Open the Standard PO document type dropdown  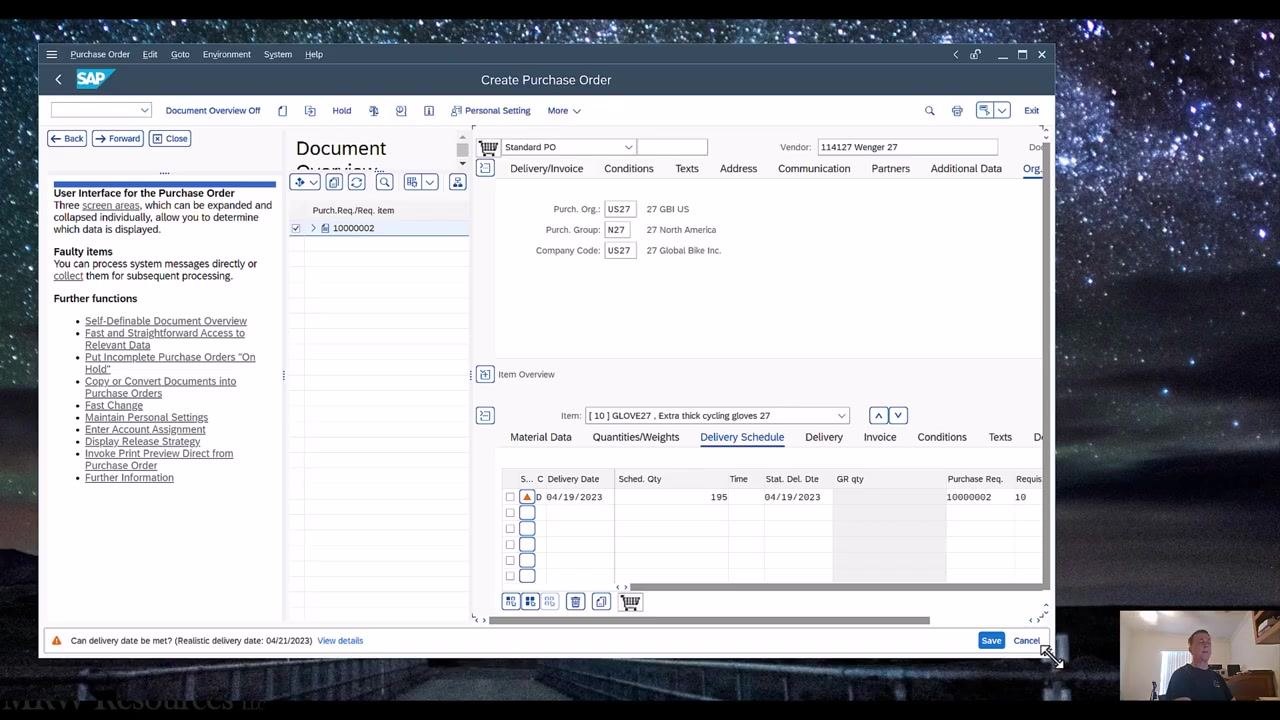click(x=628, y=148)
